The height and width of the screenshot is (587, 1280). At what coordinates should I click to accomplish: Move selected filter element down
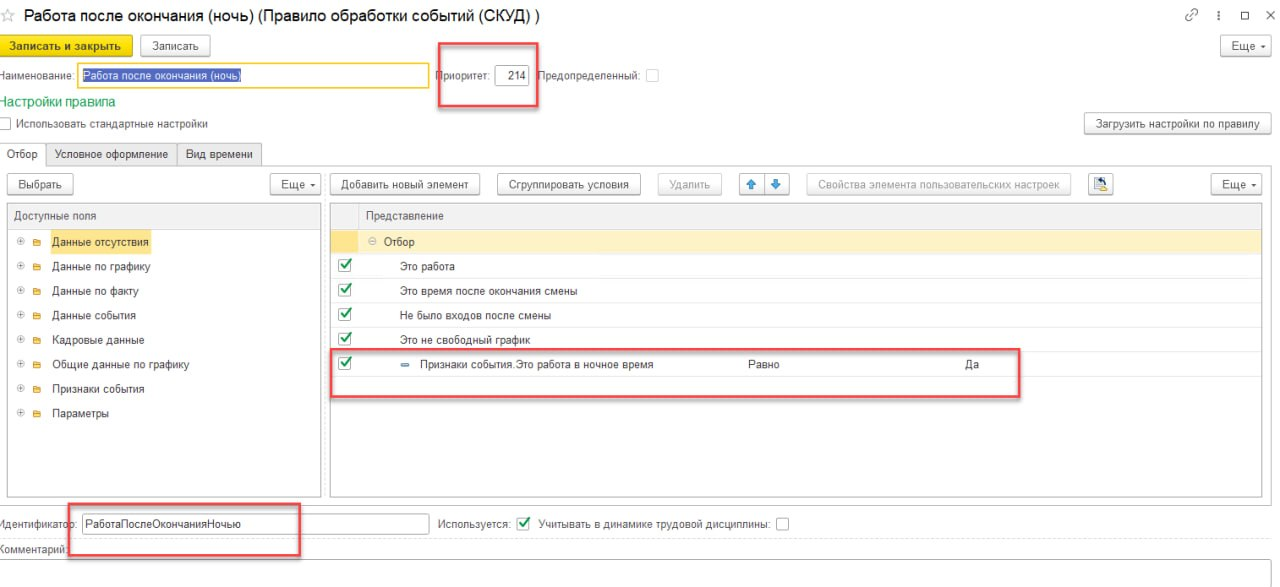775,184
